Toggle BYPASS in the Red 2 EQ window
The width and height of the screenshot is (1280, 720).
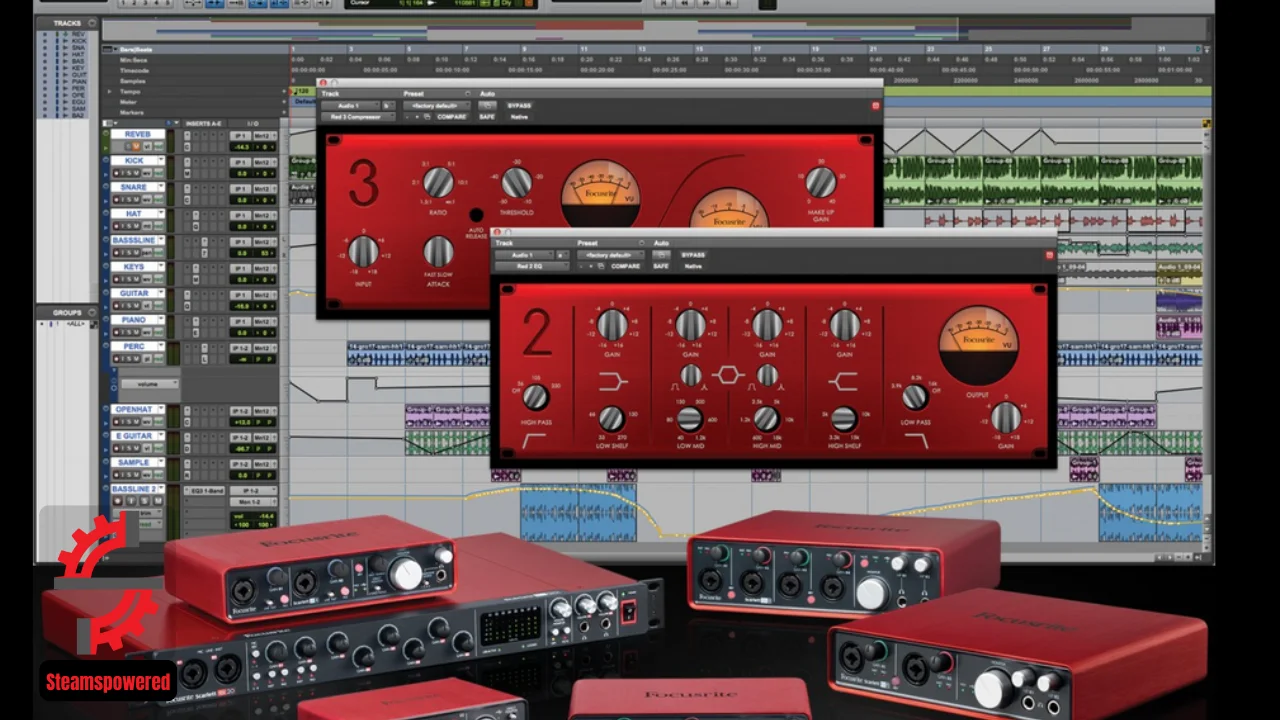693,255
